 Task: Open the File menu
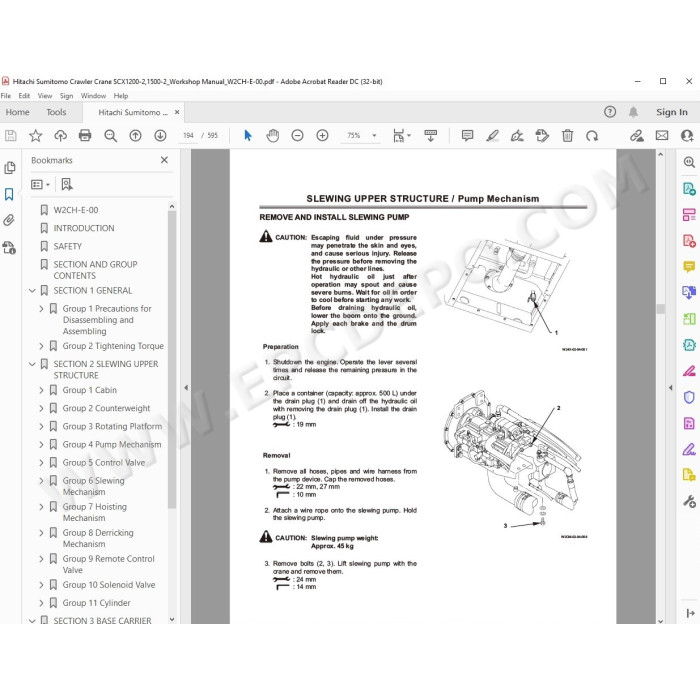pyautogui.click(x=6, y=96)
